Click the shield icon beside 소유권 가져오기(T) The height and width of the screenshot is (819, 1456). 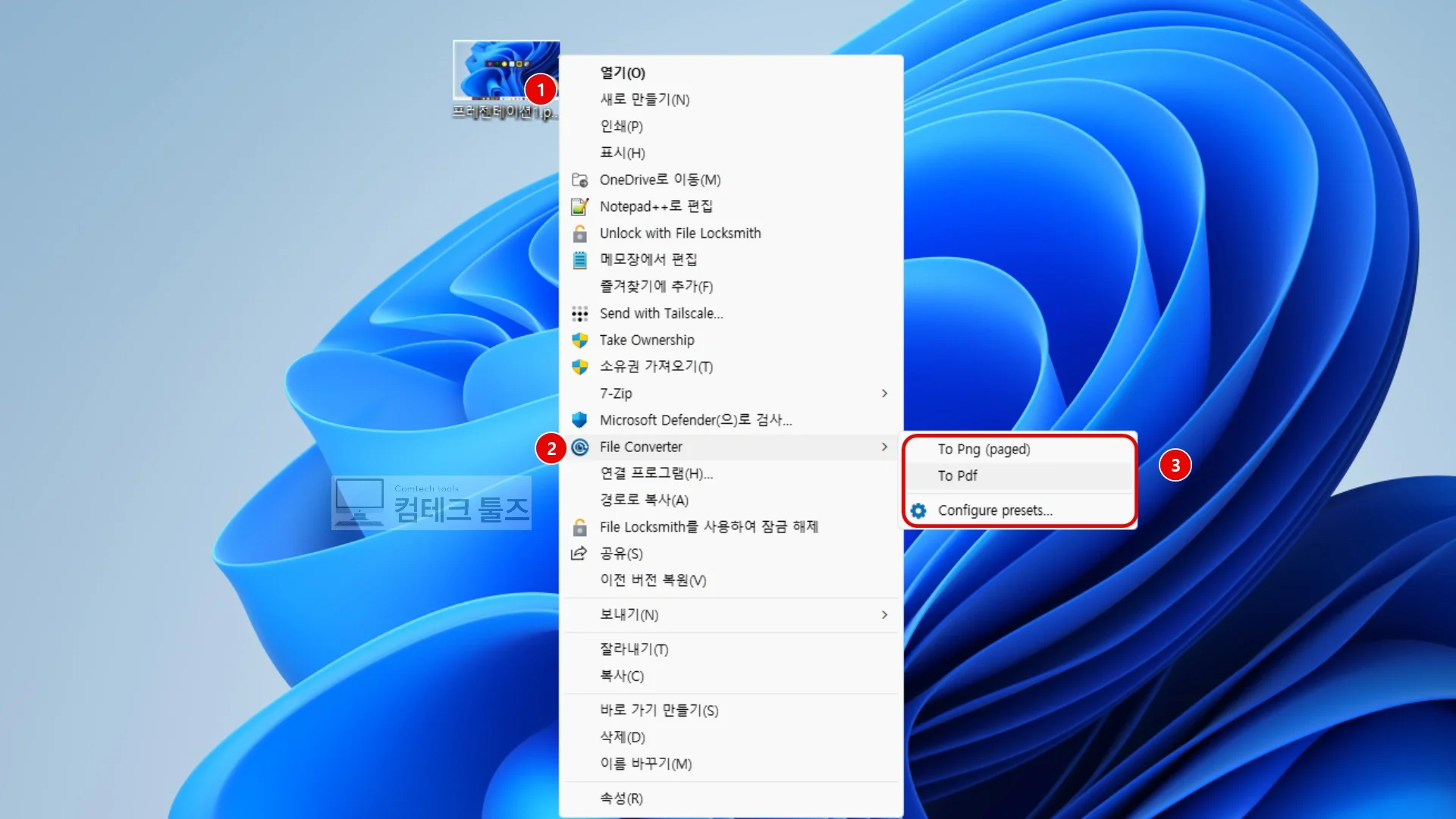(x=579, y=367)
